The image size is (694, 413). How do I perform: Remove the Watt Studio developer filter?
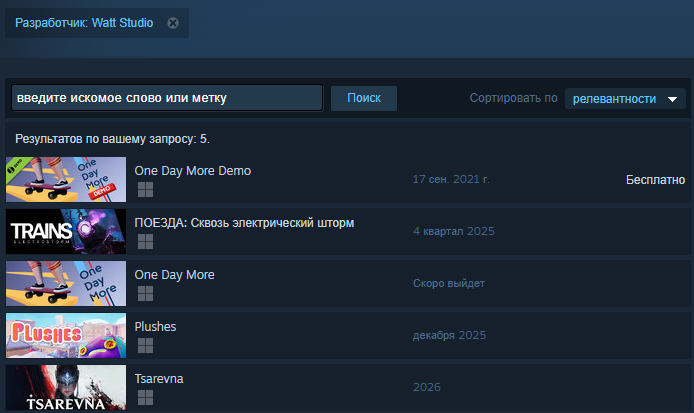[173, 23]
